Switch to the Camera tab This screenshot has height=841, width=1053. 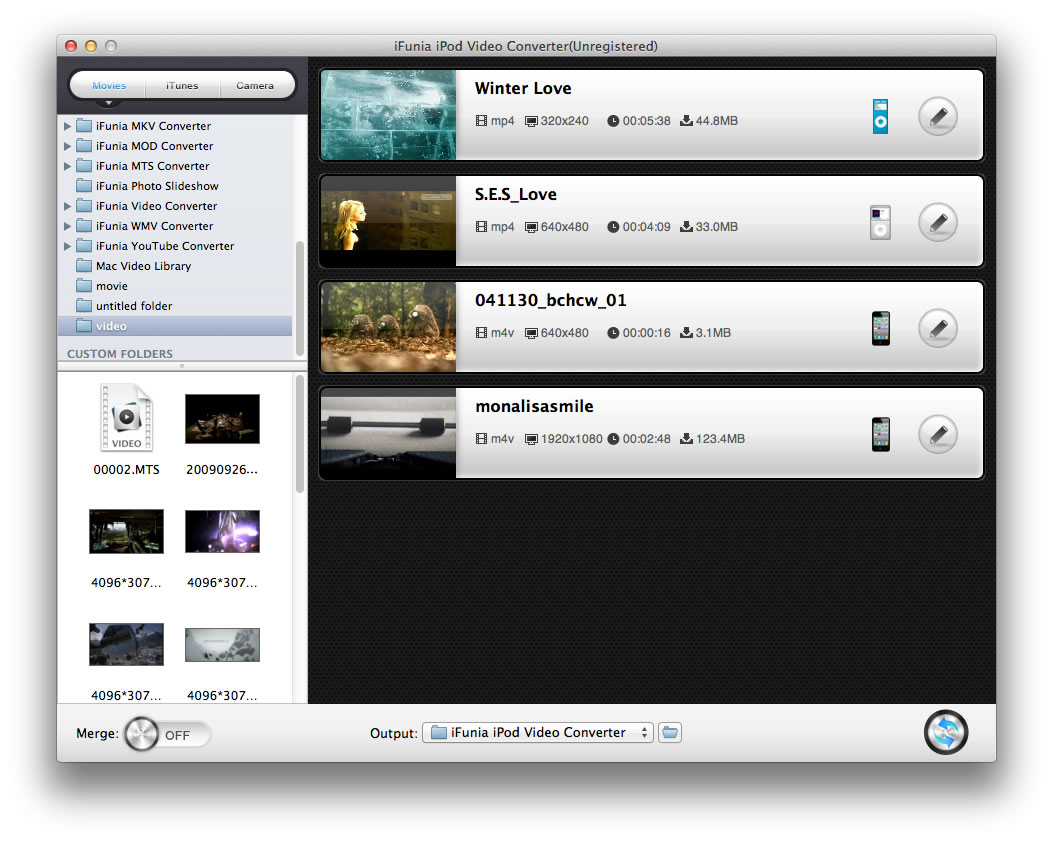tap(255, 85)
